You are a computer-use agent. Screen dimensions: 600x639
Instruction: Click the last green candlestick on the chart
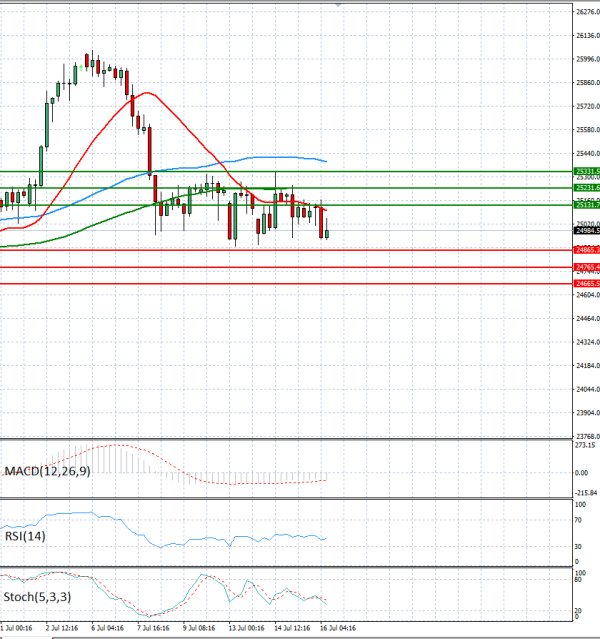point(326,234)
